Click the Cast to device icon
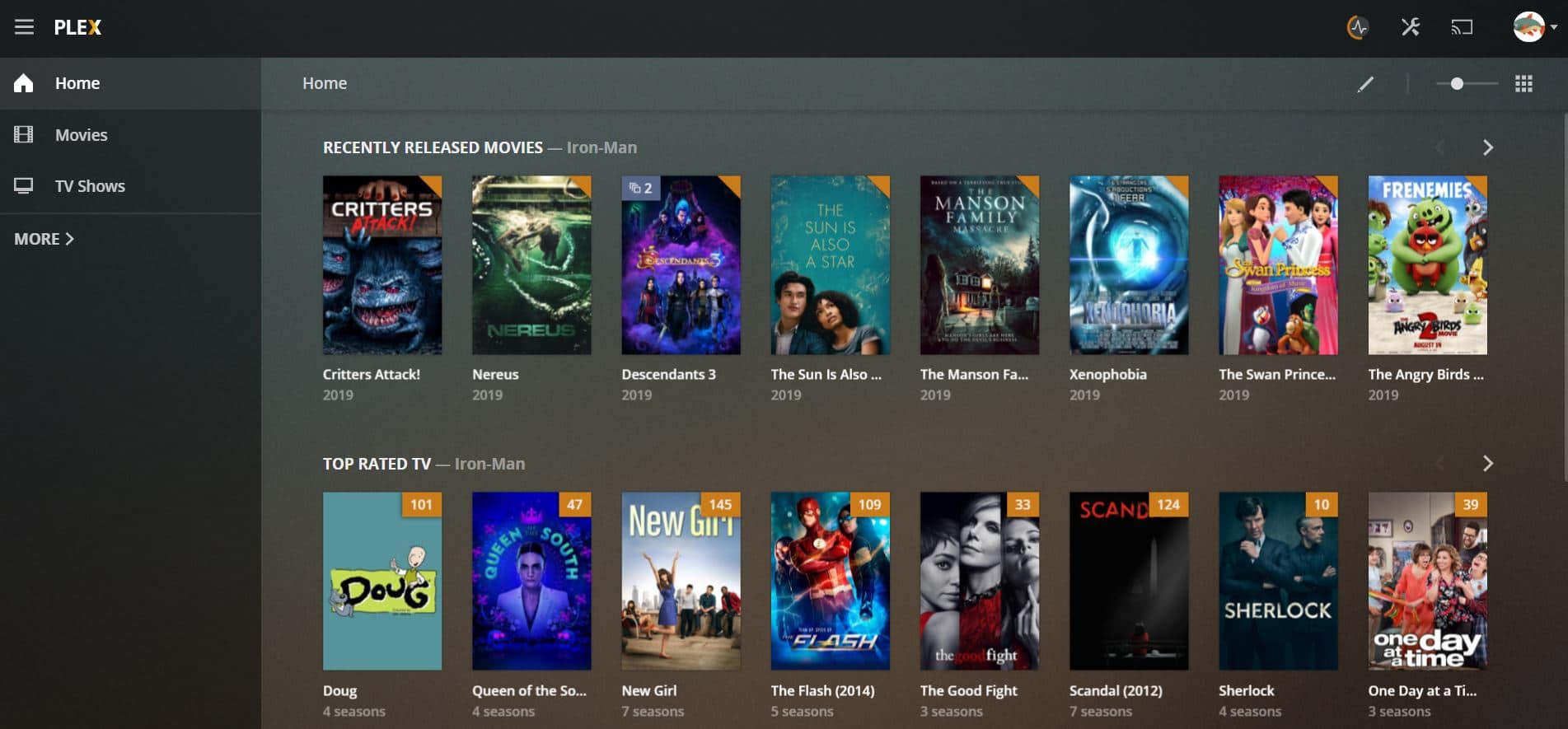This screenshot has width=1568, height=729. click(x=1462, y=27)
